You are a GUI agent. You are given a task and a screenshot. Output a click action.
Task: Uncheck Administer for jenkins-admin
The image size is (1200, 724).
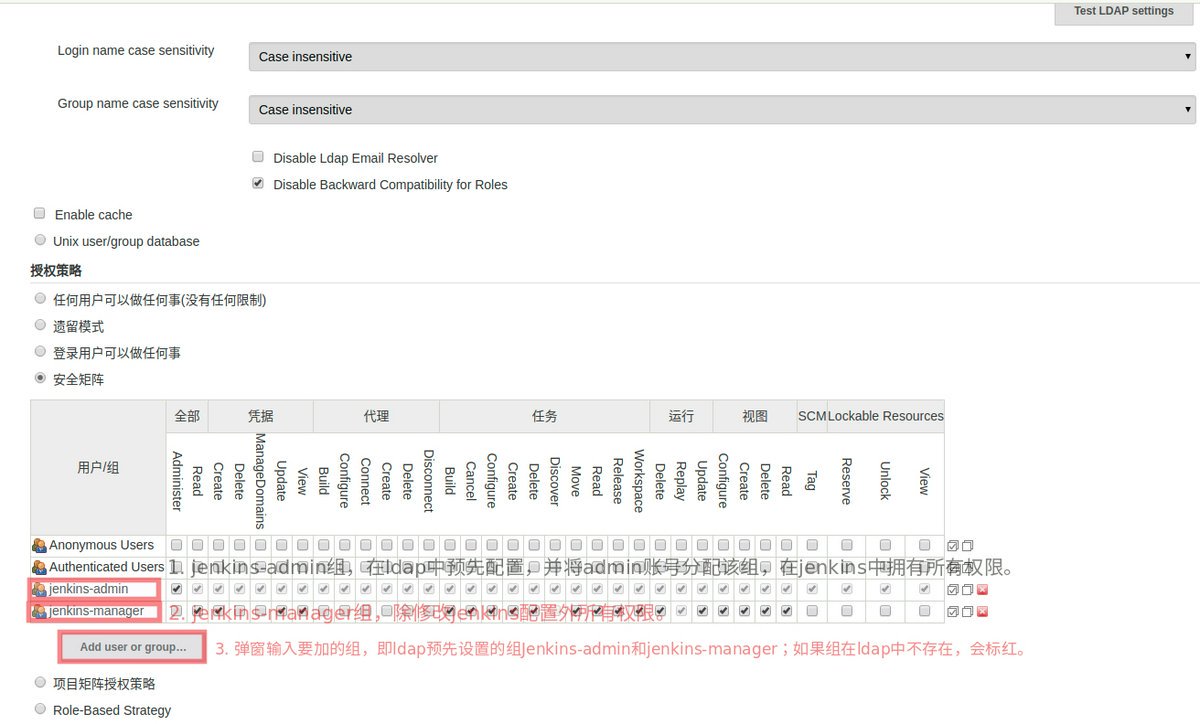(x=177, y=589)
